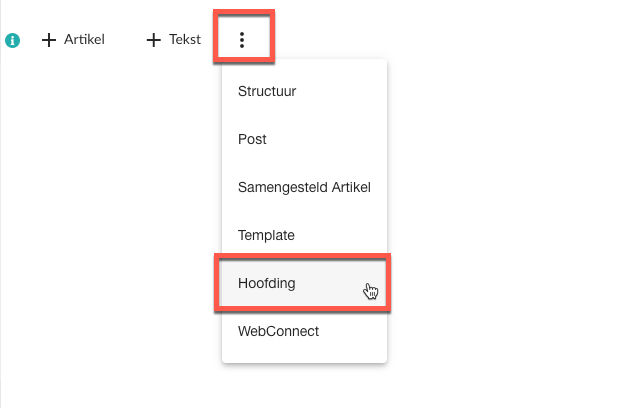Click the teal information icon
Image resolution: width=640 pixels, height=408 pixels.
[x=12, y=40]
